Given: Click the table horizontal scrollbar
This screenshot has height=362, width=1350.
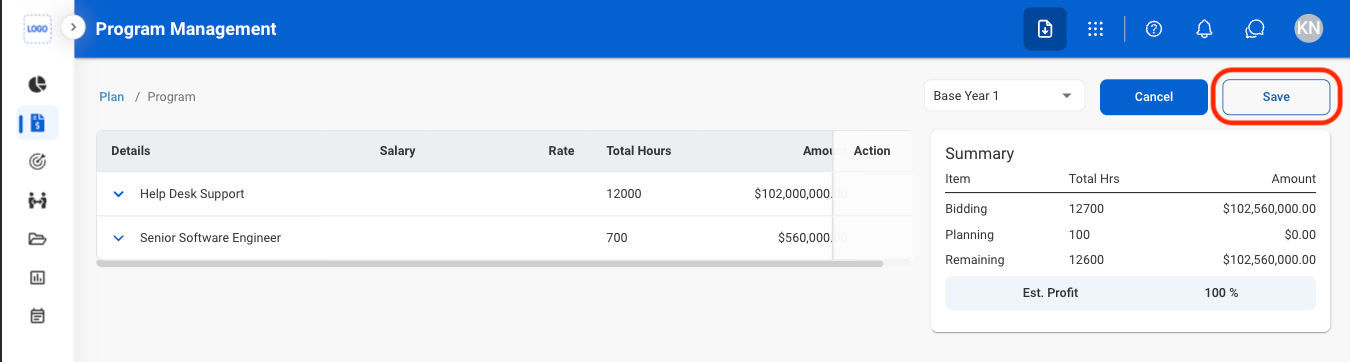Looking at the screenshot, I should [490, 264].
